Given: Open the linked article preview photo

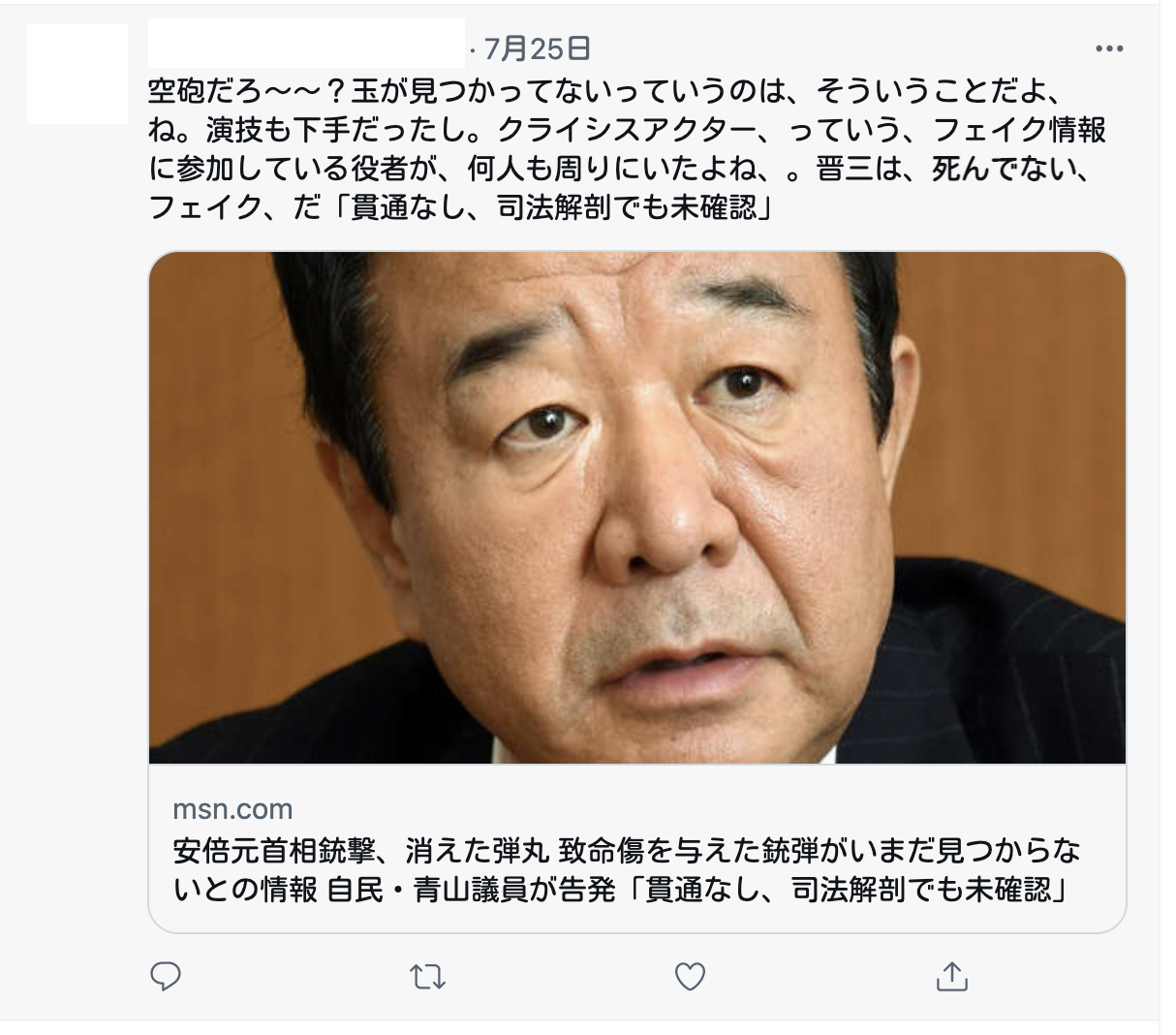Looking at the screenshot, I should coord(637,508).
